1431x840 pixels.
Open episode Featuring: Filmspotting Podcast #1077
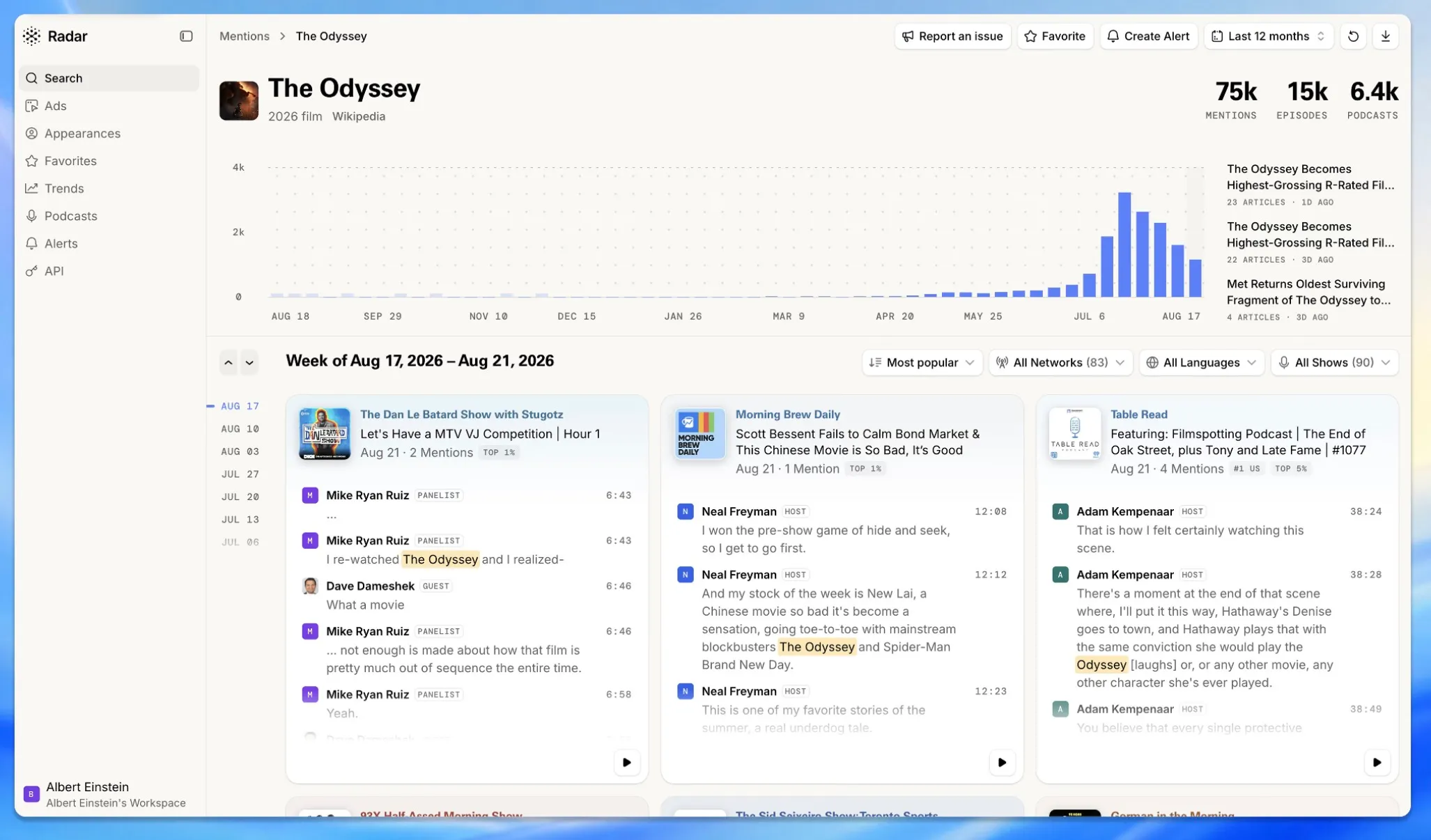point(1238,442)
